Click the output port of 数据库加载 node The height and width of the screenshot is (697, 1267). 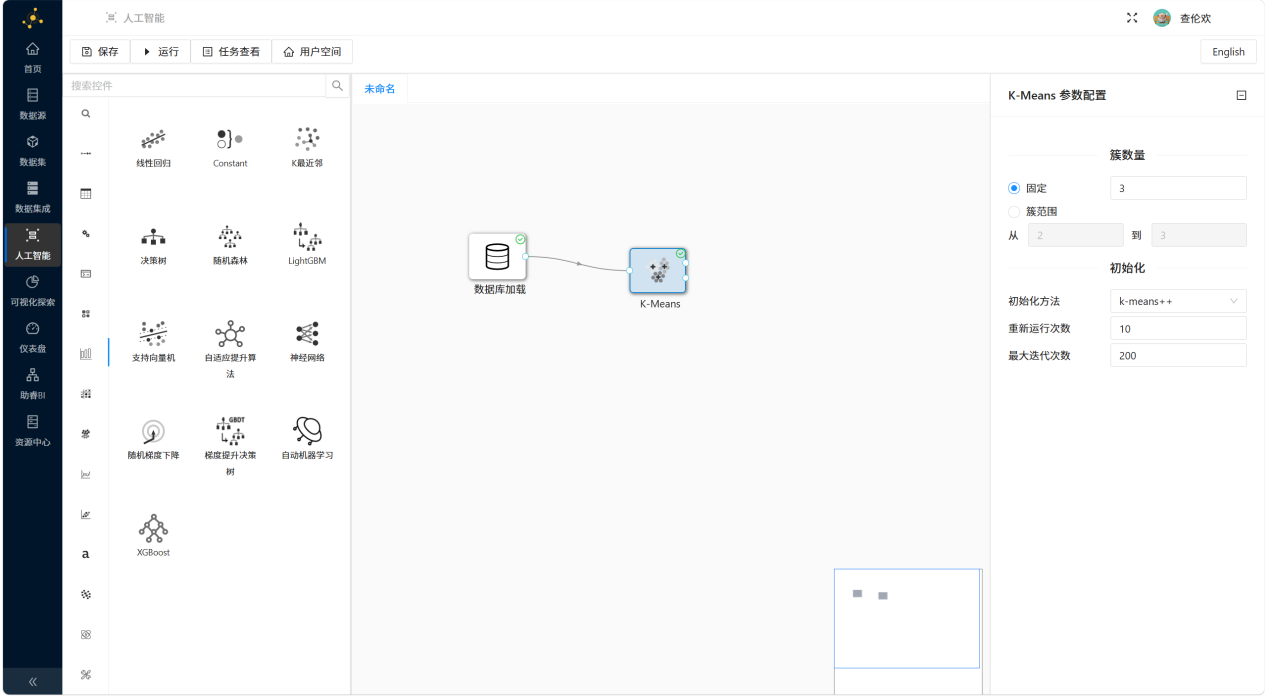pos(526,257)
